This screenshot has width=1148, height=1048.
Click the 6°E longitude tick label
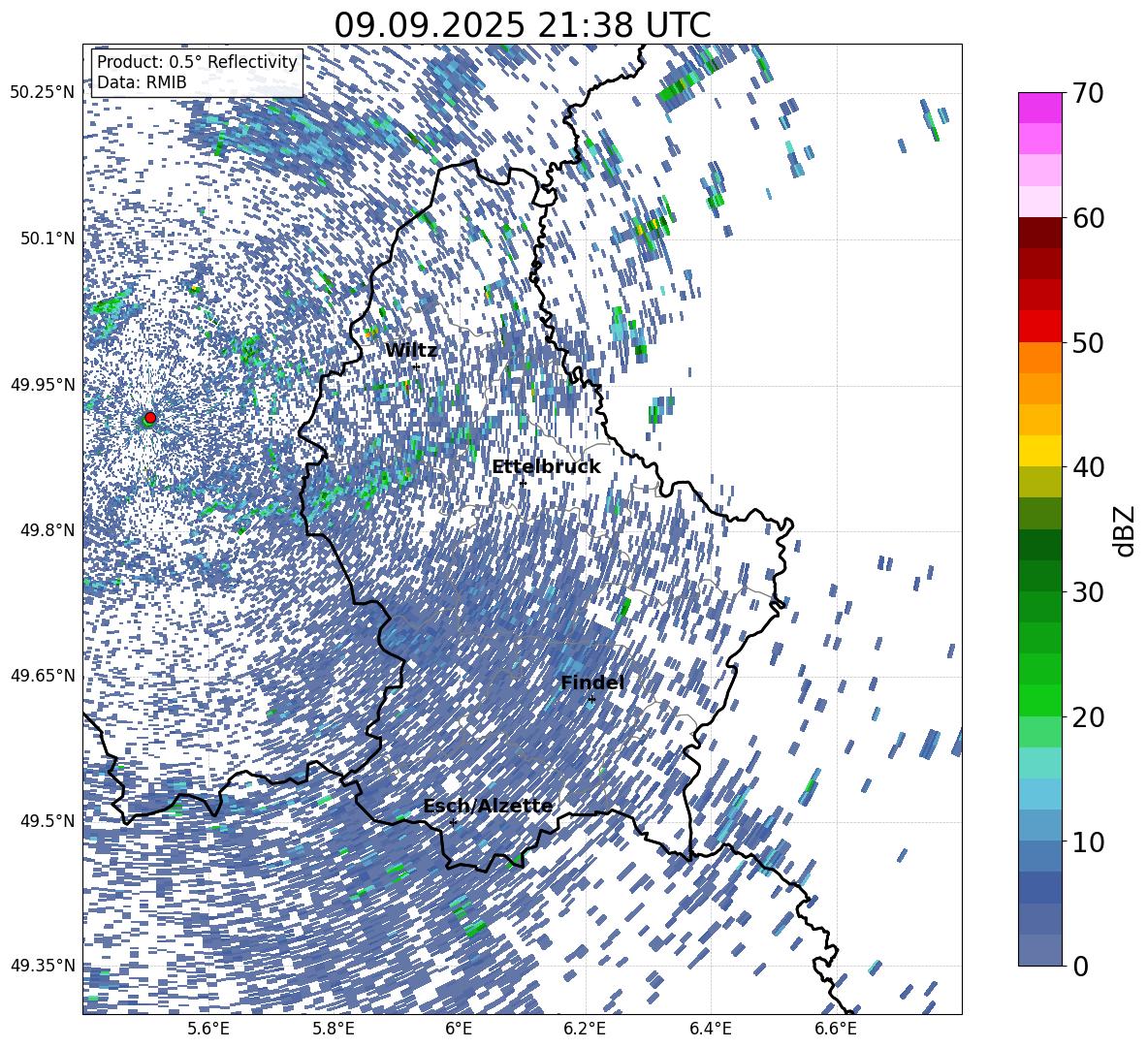point(459,1029)
